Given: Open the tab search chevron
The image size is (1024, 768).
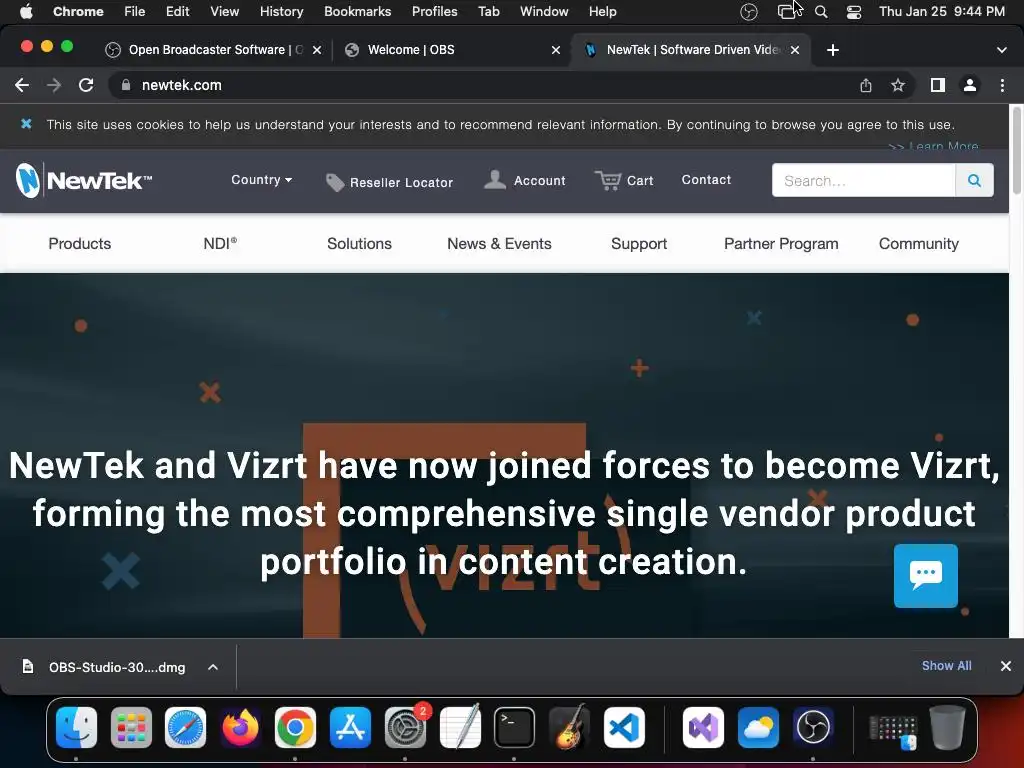Looking at the screenshot, I should (x=1002, y=50).
